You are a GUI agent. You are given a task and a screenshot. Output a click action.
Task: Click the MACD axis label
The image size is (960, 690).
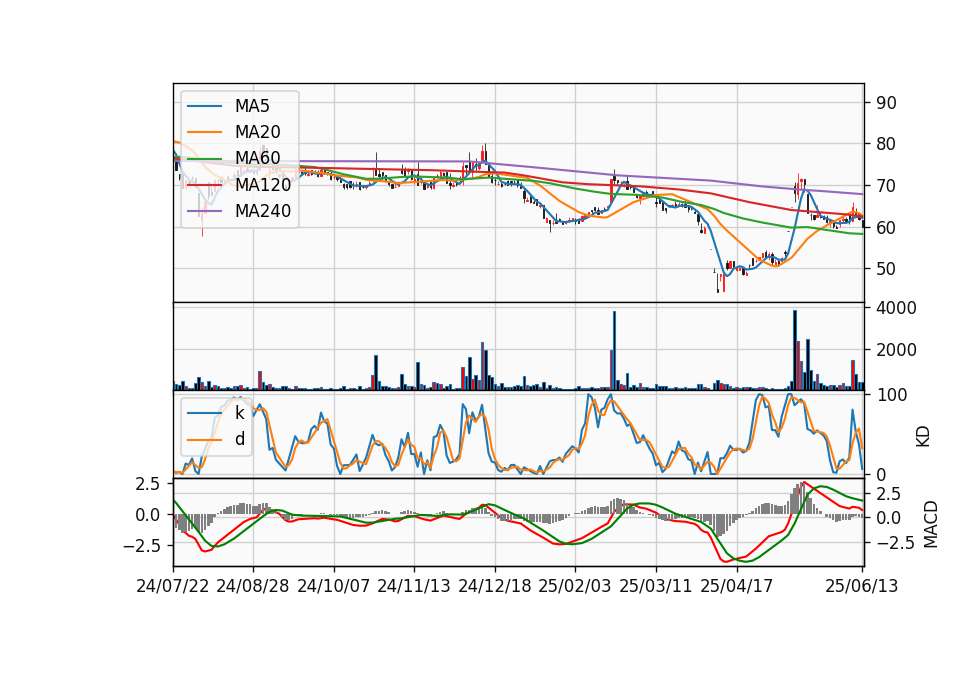tap(931, 524)
